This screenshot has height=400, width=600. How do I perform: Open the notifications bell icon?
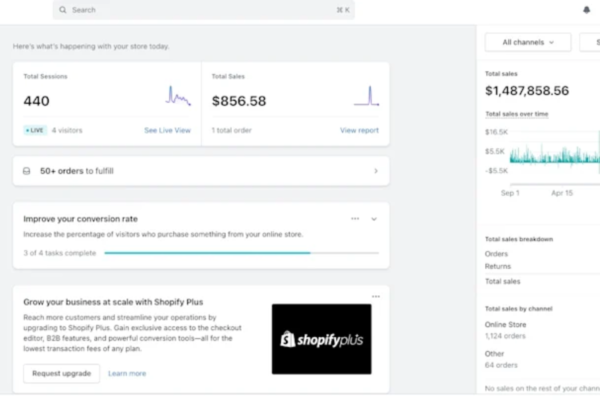point(586,10)
